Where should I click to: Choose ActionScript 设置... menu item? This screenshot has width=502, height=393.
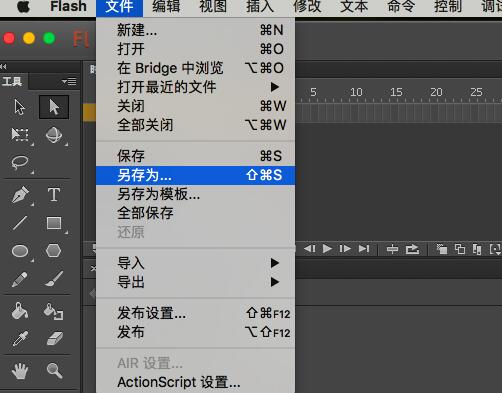click(x=195, y=382)
